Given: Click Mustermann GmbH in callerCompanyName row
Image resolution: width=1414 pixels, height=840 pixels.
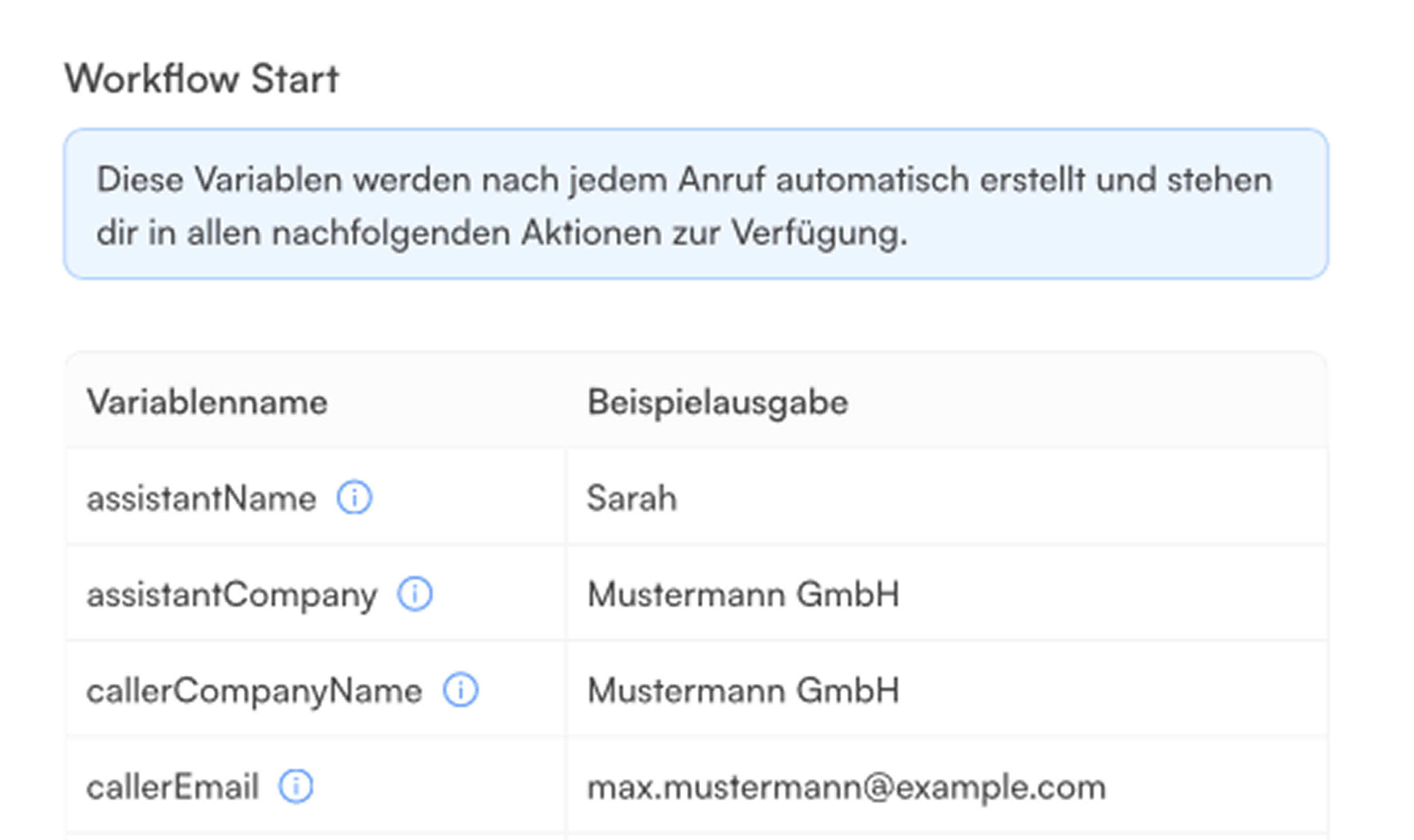Looking at the screenshot, I should [x=743, y=690].
